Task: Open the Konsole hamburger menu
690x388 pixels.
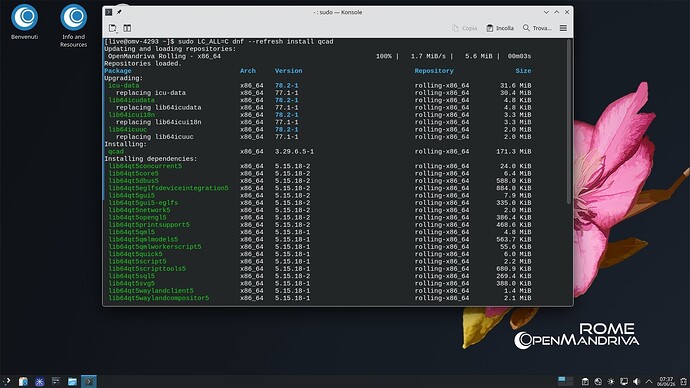Action: [x=563, y=28]
